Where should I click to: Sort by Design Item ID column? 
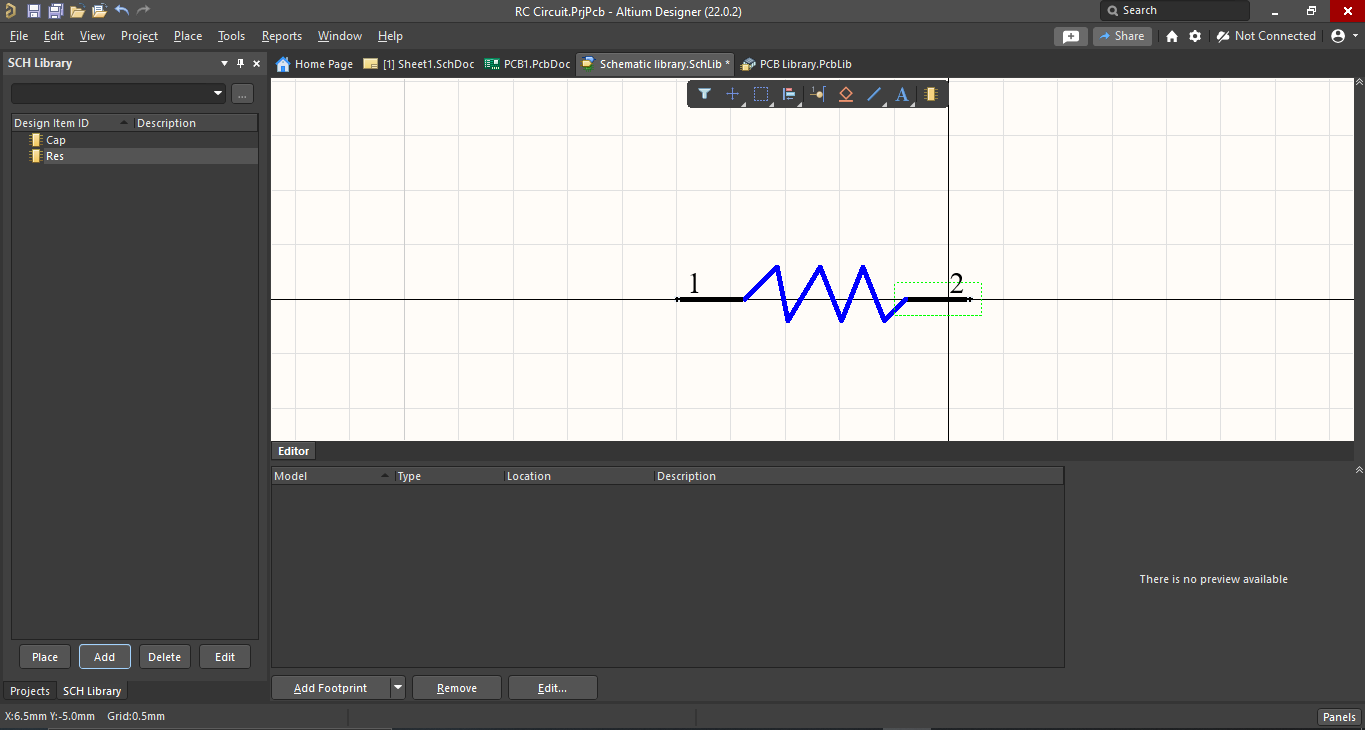click(x=72, y=123)
